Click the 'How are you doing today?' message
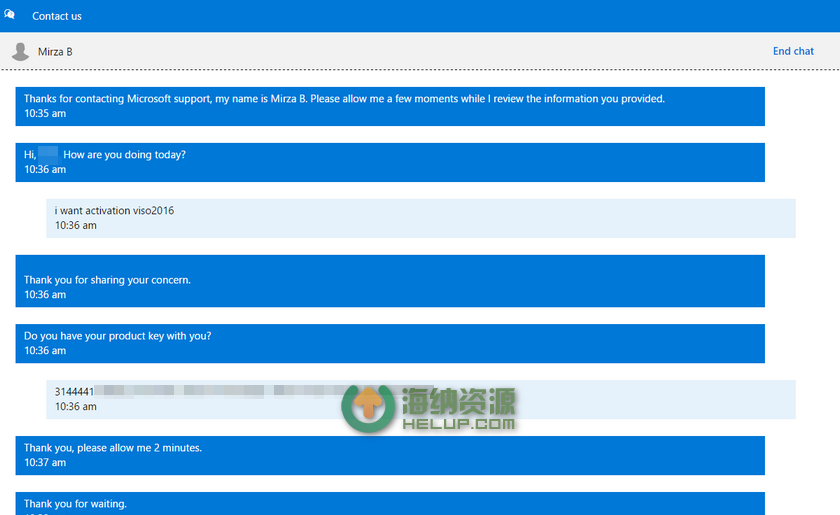Image resolution: width=840 pixels, height=515 pixels. [390, 162]
